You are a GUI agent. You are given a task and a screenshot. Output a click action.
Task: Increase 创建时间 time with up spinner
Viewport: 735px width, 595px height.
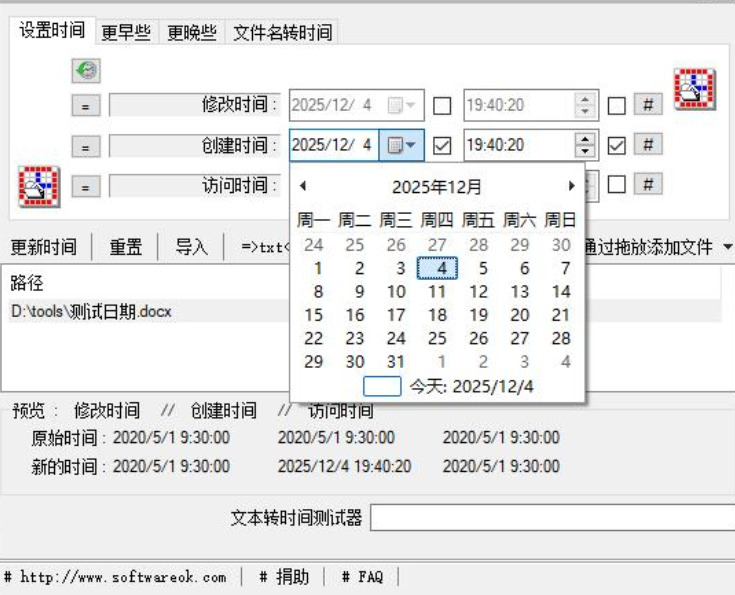point(585,139)
